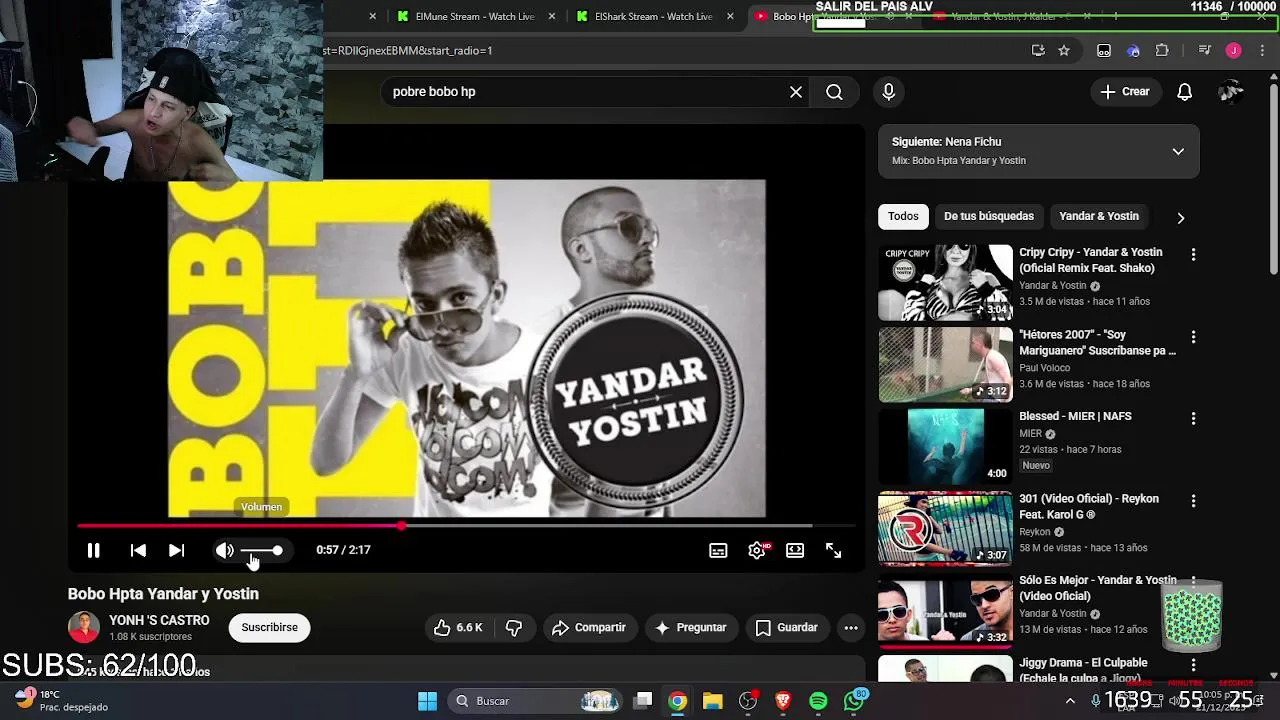Open options for Jiggy Drama video

coord(1193,665)
